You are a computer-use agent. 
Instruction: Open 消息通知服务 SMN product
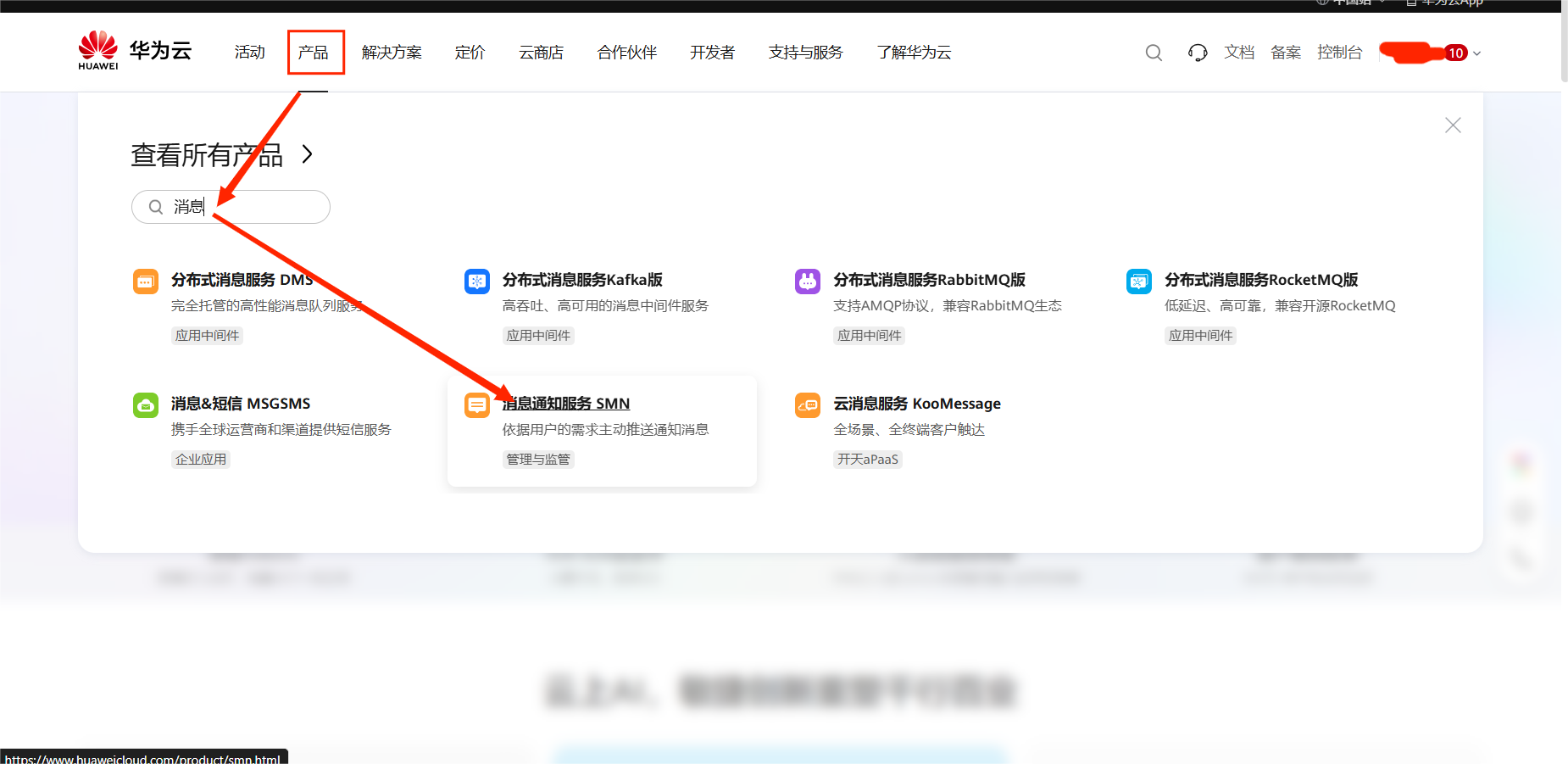pyautogui.click(x=566, y=404)
